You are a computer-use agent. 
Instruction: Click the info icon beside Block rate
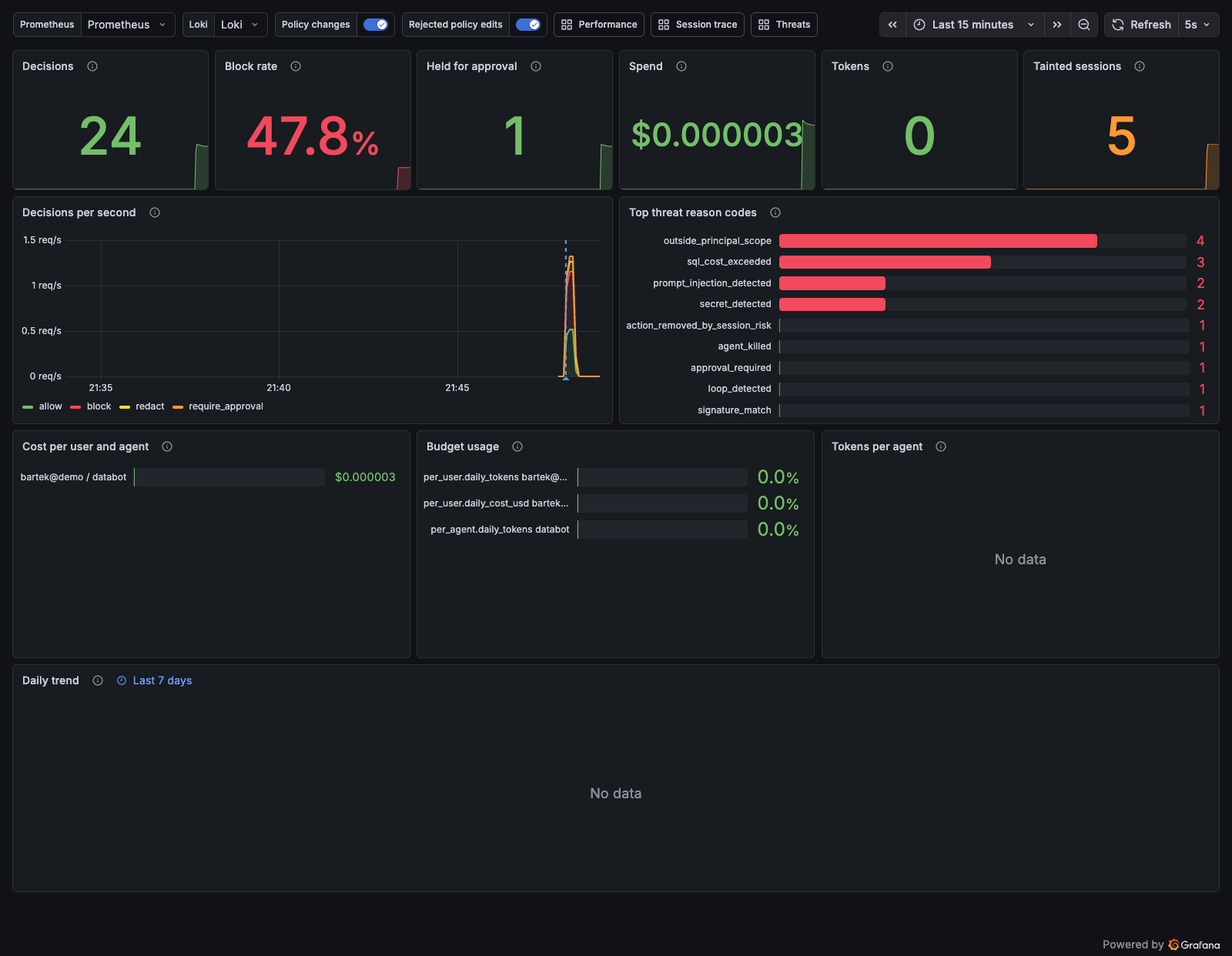[296, 66]
